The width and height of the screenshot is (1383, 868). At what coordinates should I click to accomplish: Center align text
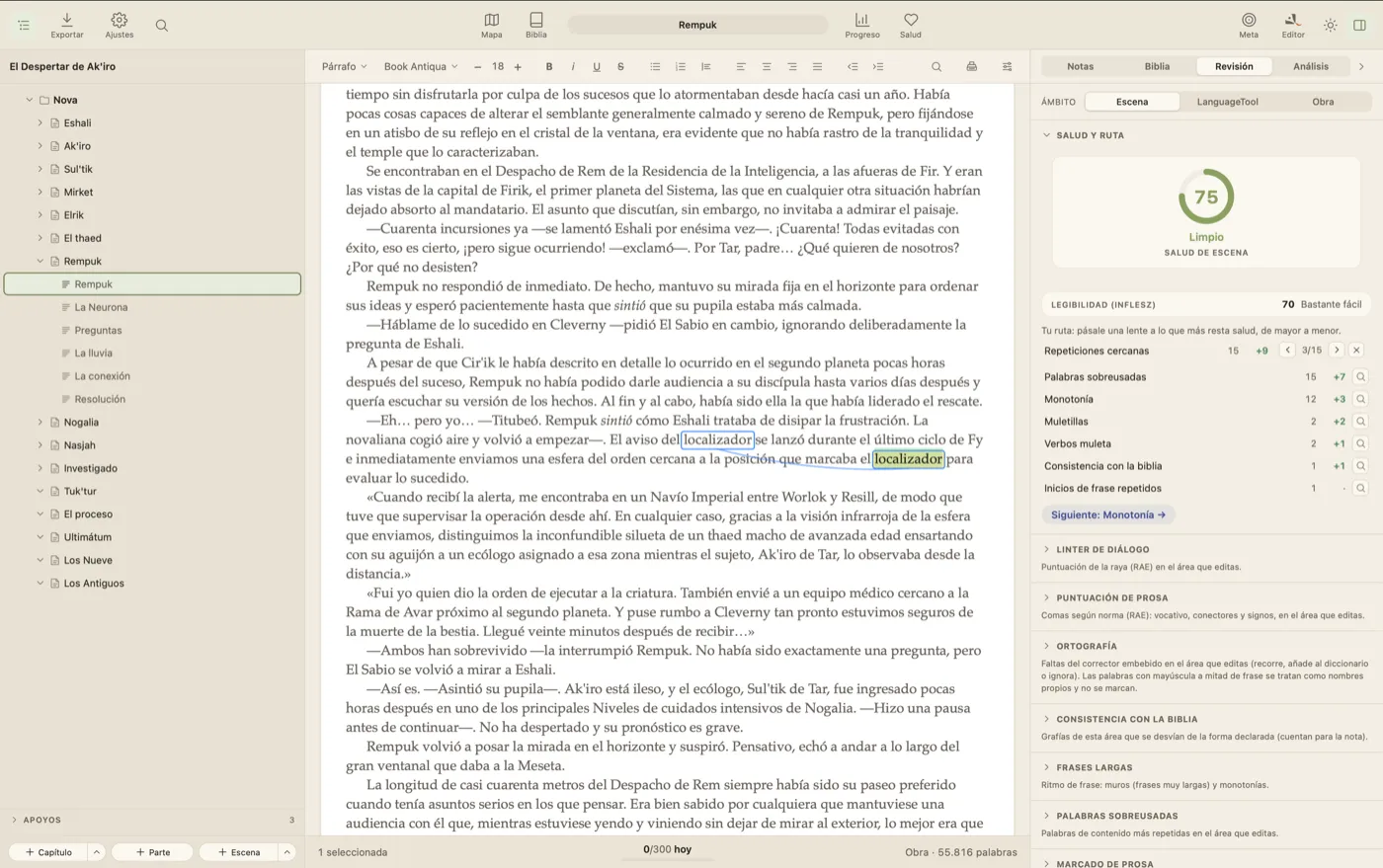[767, 67]
